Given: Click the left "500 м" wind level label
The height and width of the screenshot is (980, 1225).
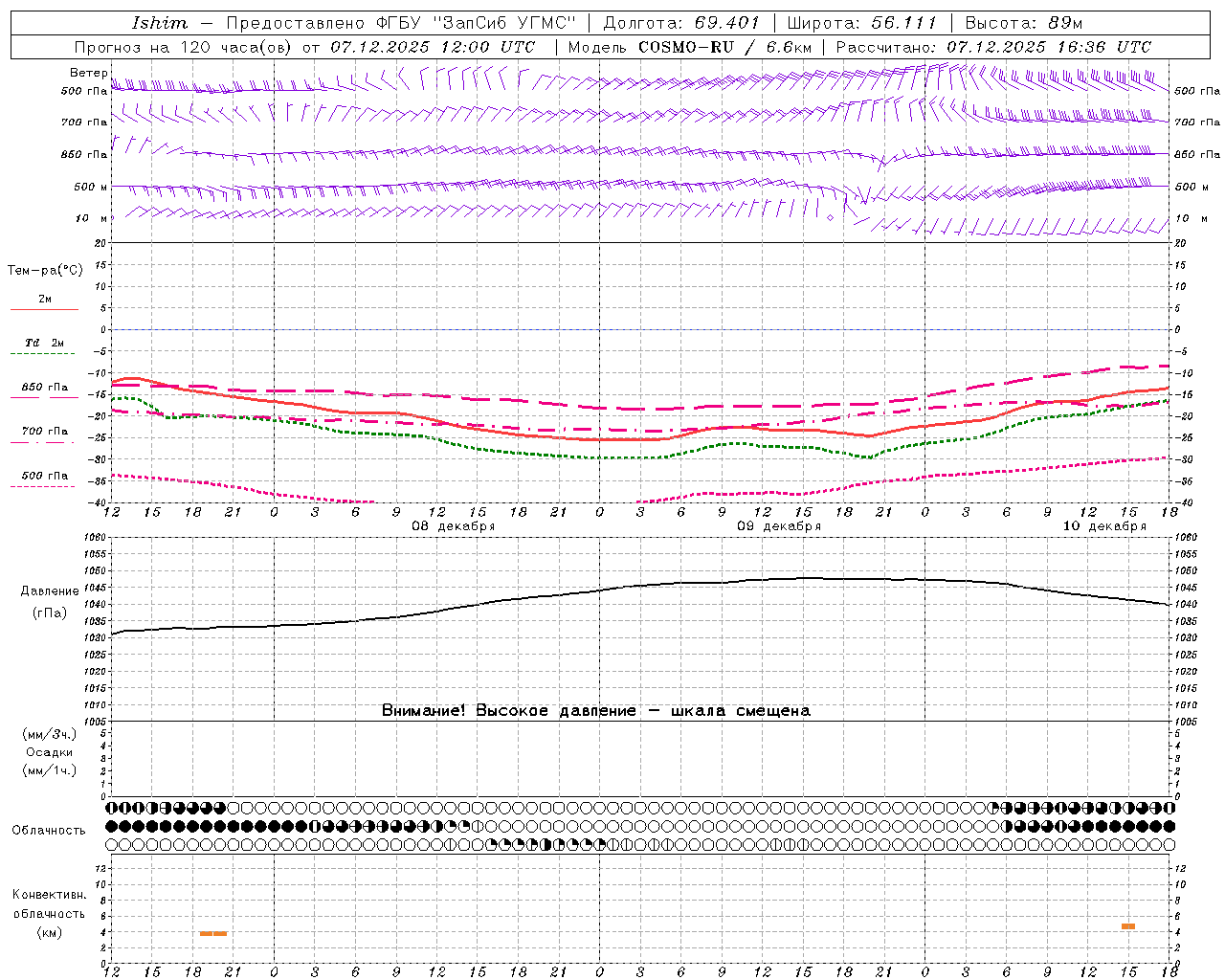Looking at the screenshot, I should tap(91, 187).
